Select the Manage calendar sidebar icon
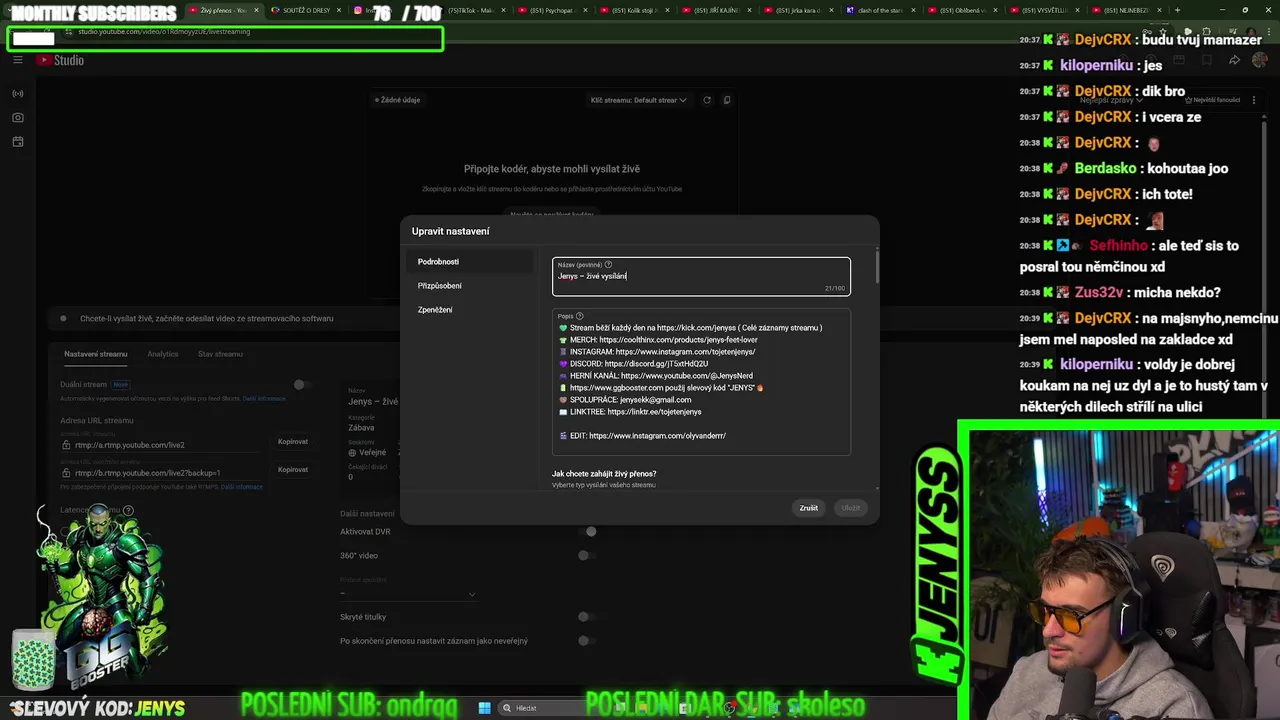The image size is (1280, 720). pos(18,142)
